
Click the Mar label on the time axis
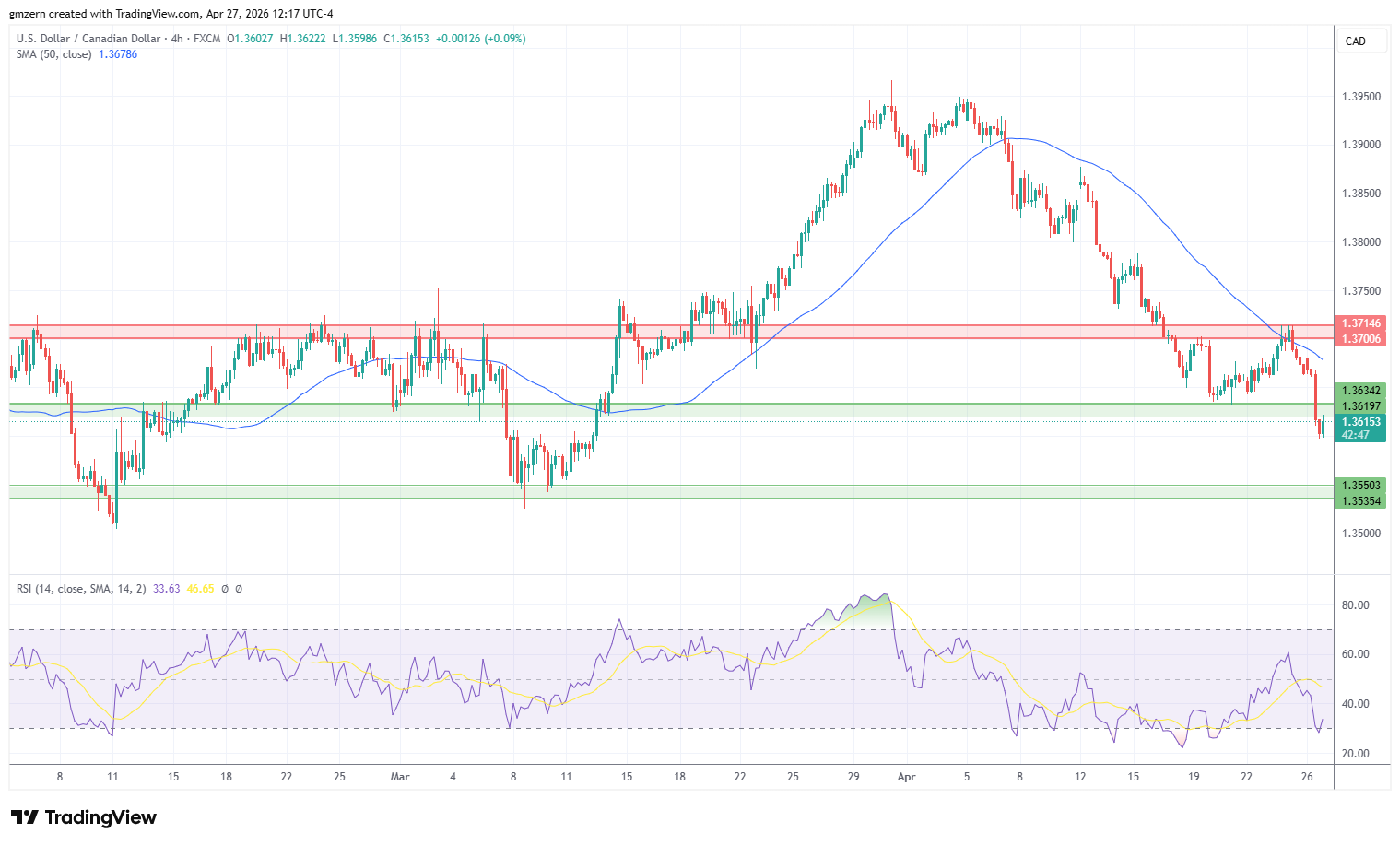[x=400, y=777]
